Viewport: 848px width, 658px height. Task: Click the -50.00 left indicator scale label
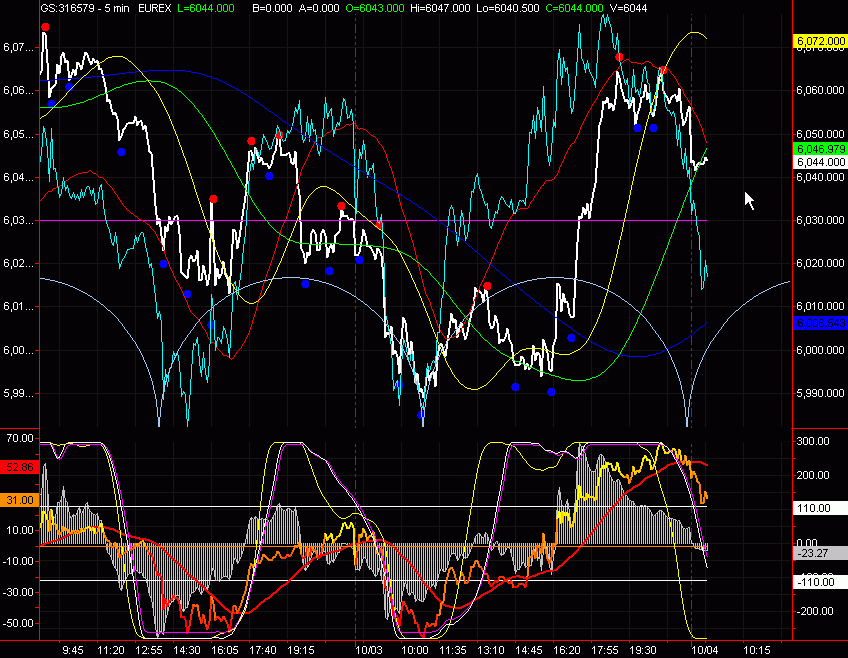coord(18,623)
